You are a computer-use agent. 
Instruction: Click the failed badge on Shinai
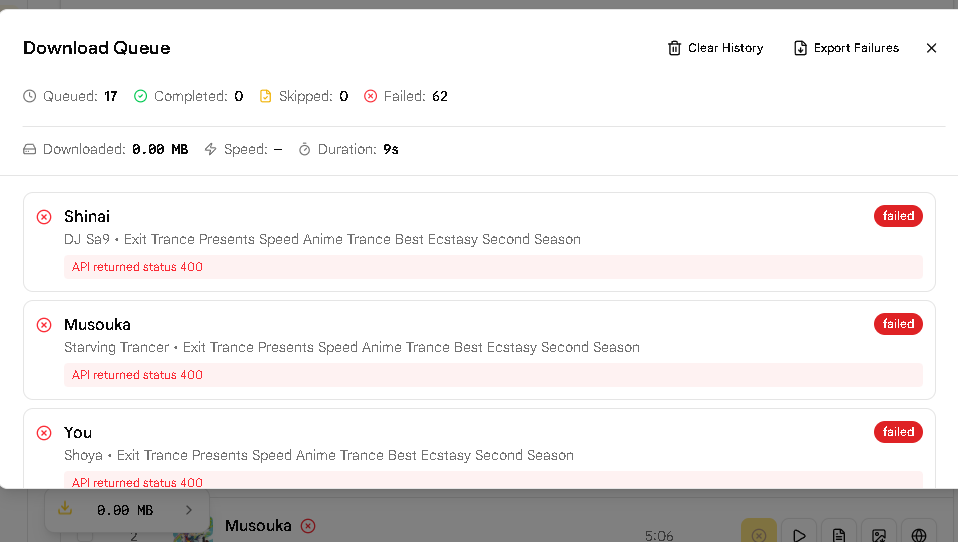(x=898, y=216)
